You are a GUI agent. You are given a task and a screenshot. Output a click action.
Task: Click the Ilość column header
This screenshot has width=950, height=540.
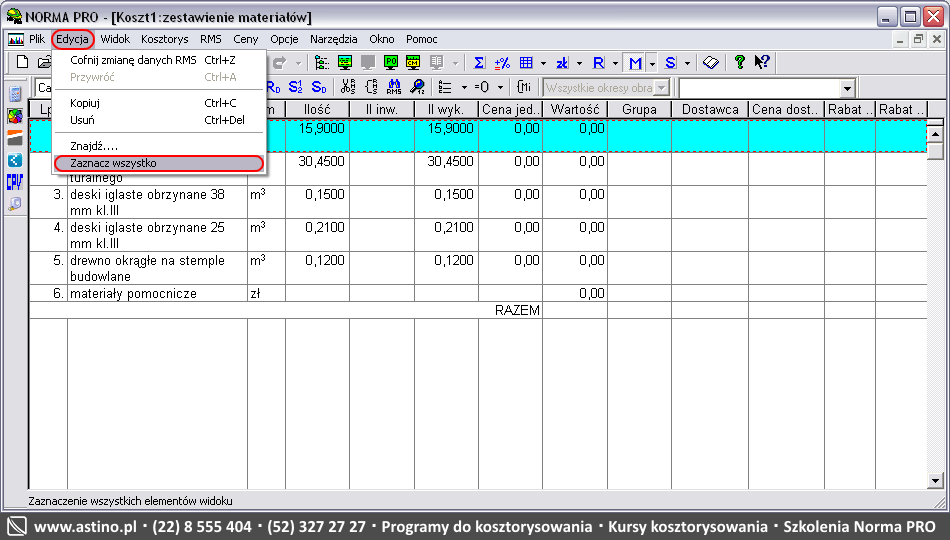(317, 109)
